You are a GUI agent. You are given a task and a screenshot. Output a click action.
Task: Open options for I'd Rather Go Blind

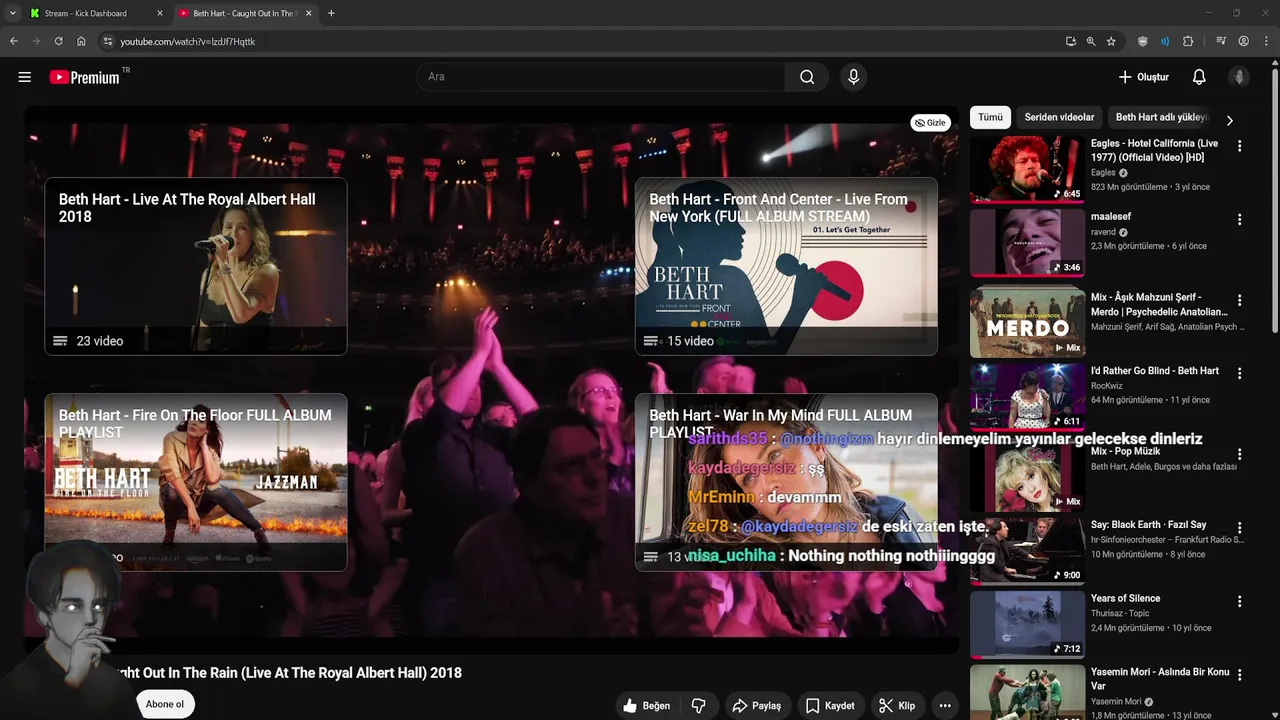pos(1239,373)
